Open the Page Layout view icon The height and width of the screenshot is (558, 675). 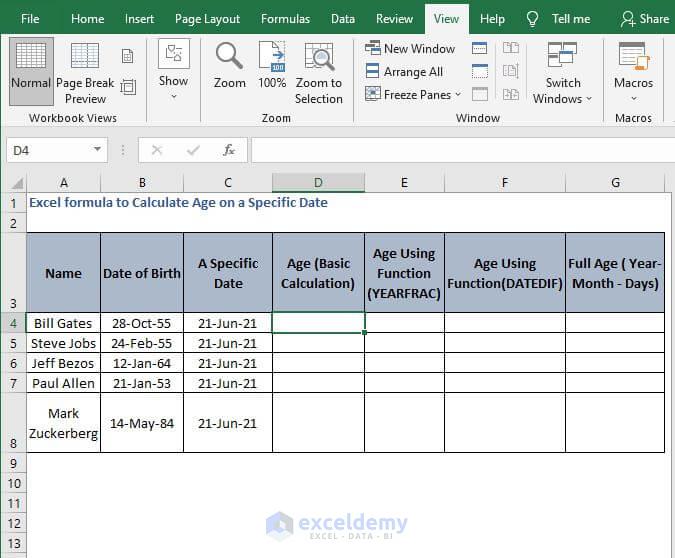(127, 56)
